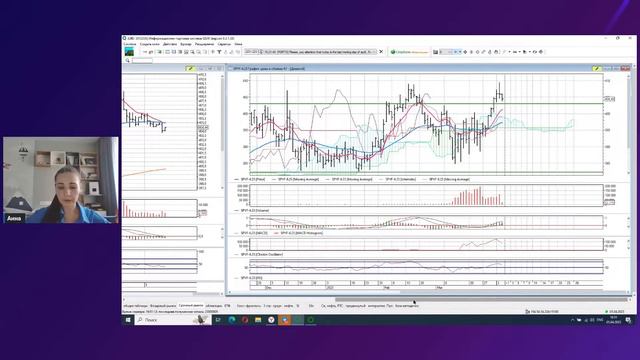Click the taskbar clock

click(x=614, y=320)
